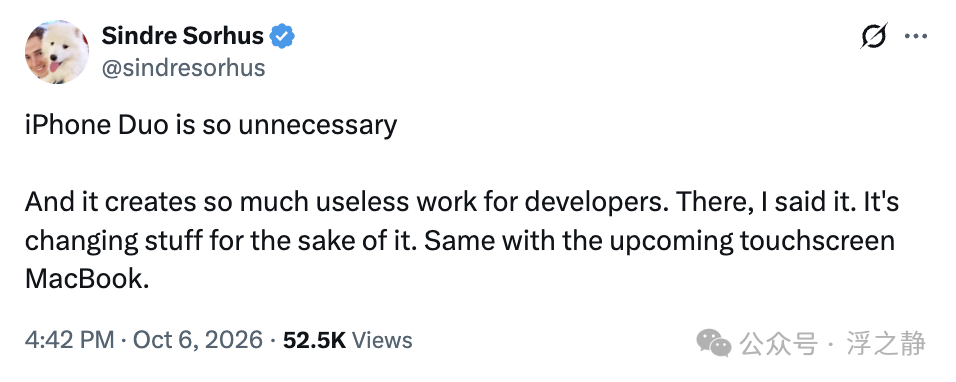The width and height of the screenshot is (956, 382).
Task: Click the word 'MacBook.' in the tweet
Action: pos(87,279)
